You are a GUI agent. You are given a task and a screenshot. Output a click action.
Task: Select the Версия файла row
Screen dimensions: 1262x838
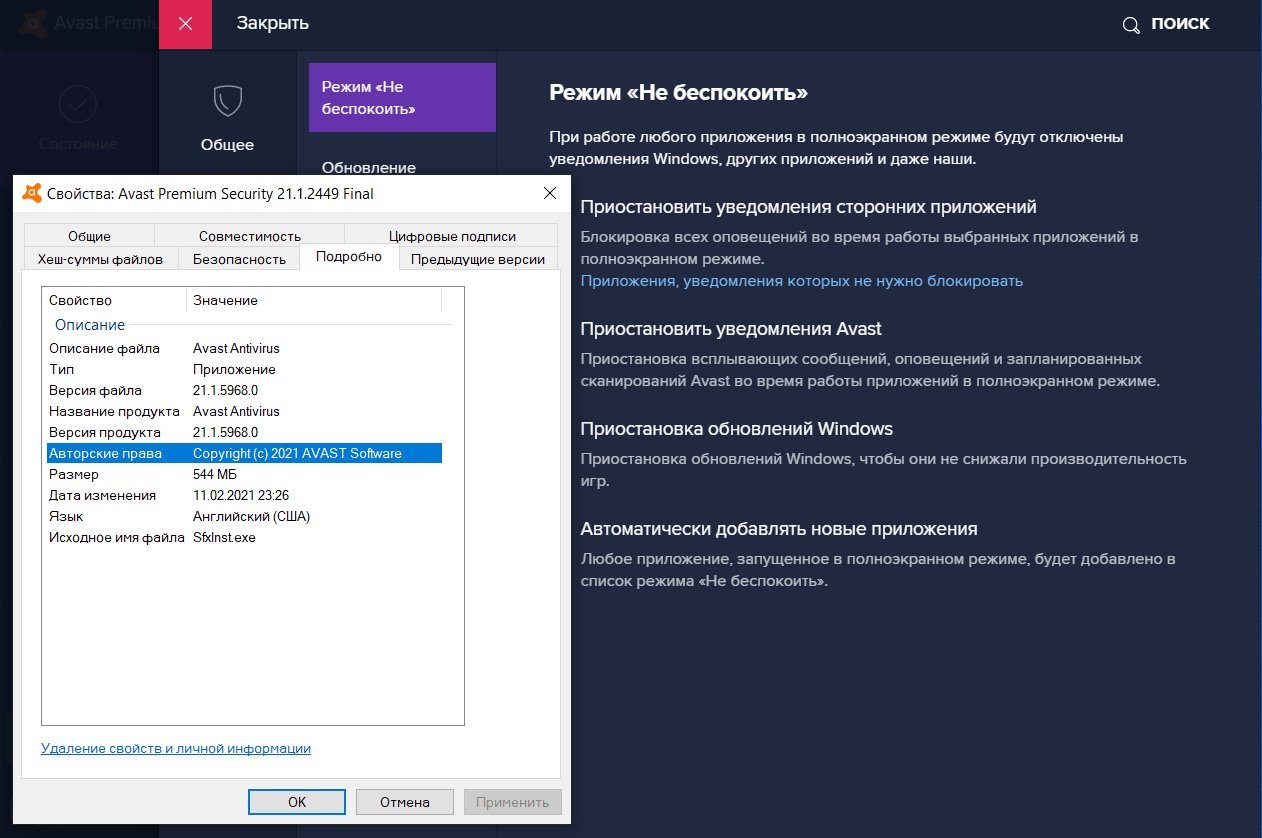pyautogui.click(x=242, y=390)
